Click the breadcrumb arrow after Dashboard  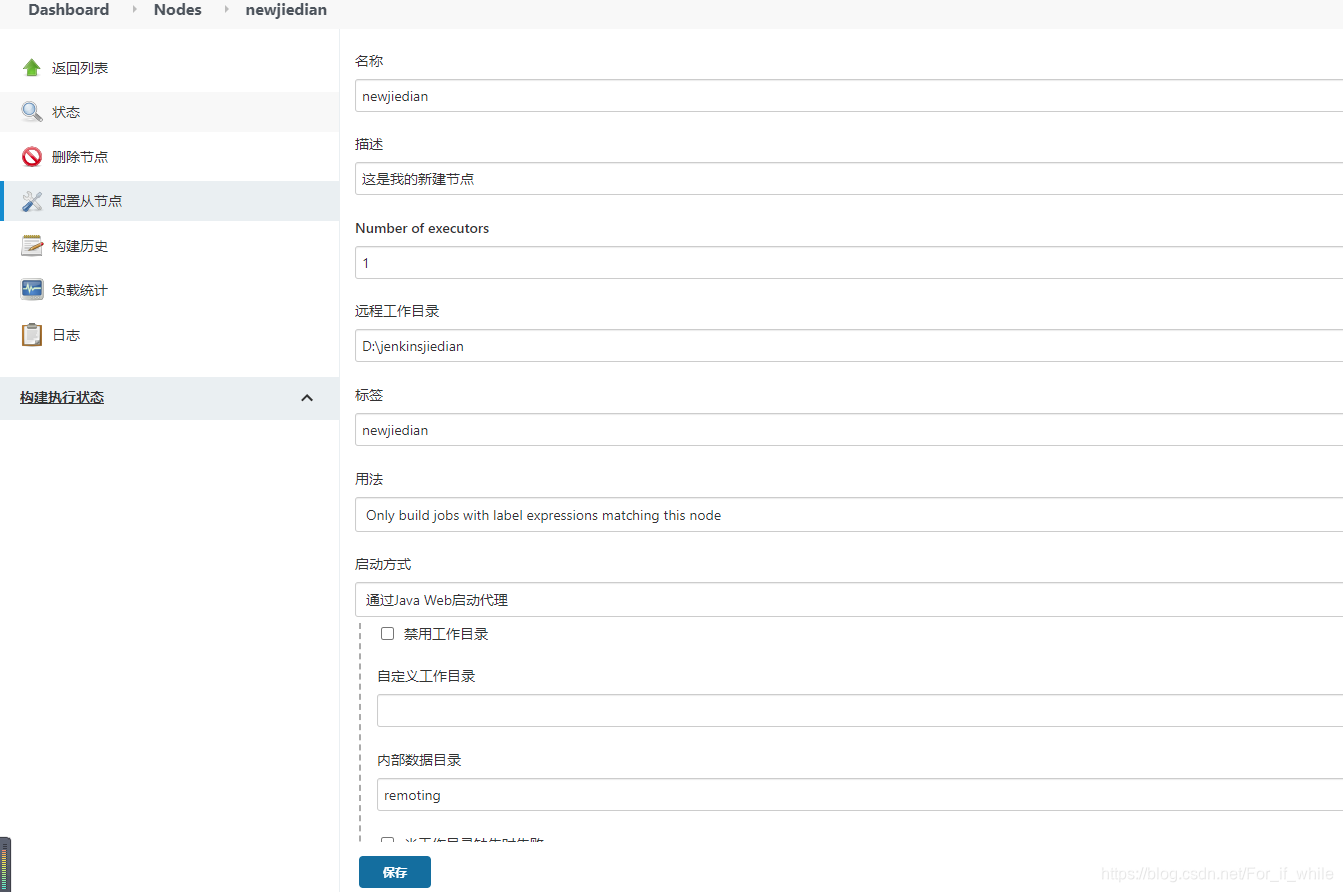click(x=134, y=10)
